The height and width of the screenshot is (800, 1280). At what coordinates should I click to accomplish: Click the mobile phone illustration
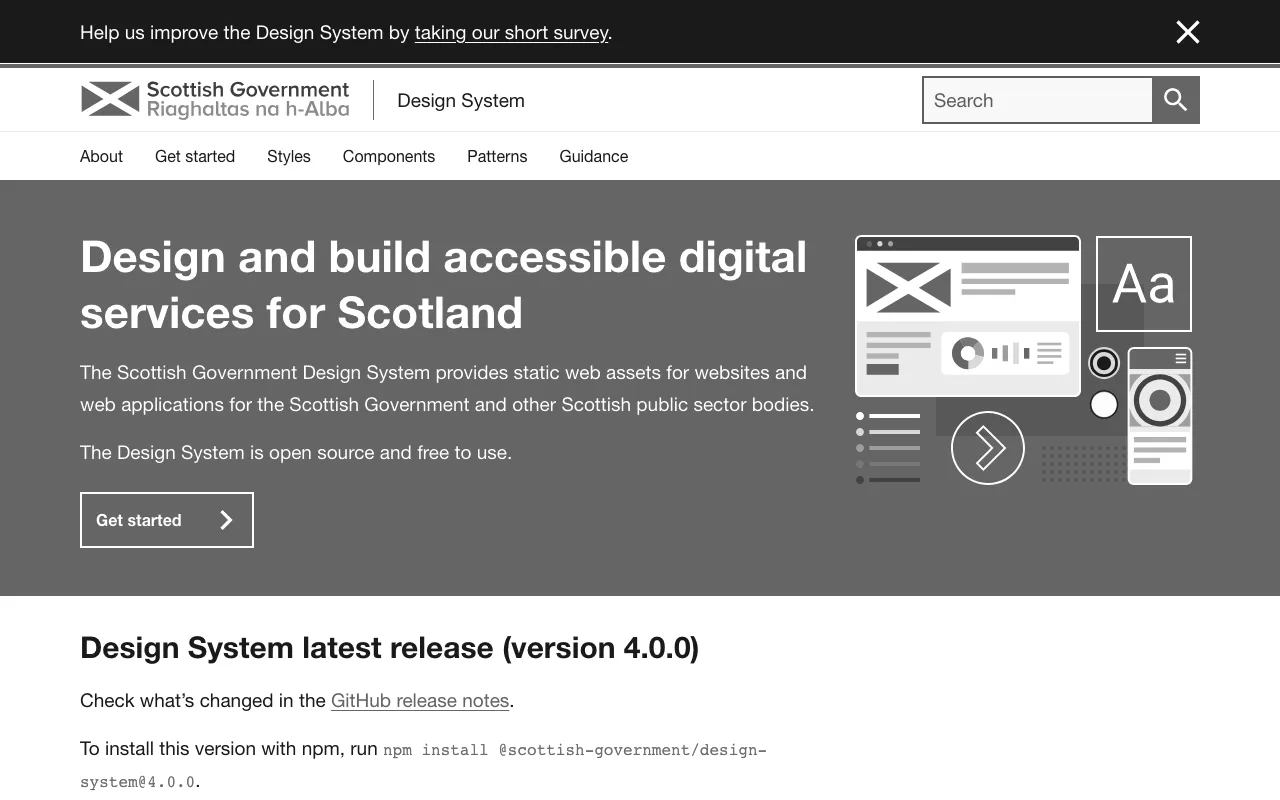tap(1160, 416)
